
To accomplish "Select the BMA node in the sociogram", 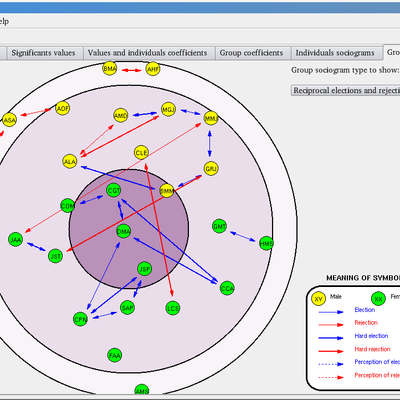I will tap(110, 69).
